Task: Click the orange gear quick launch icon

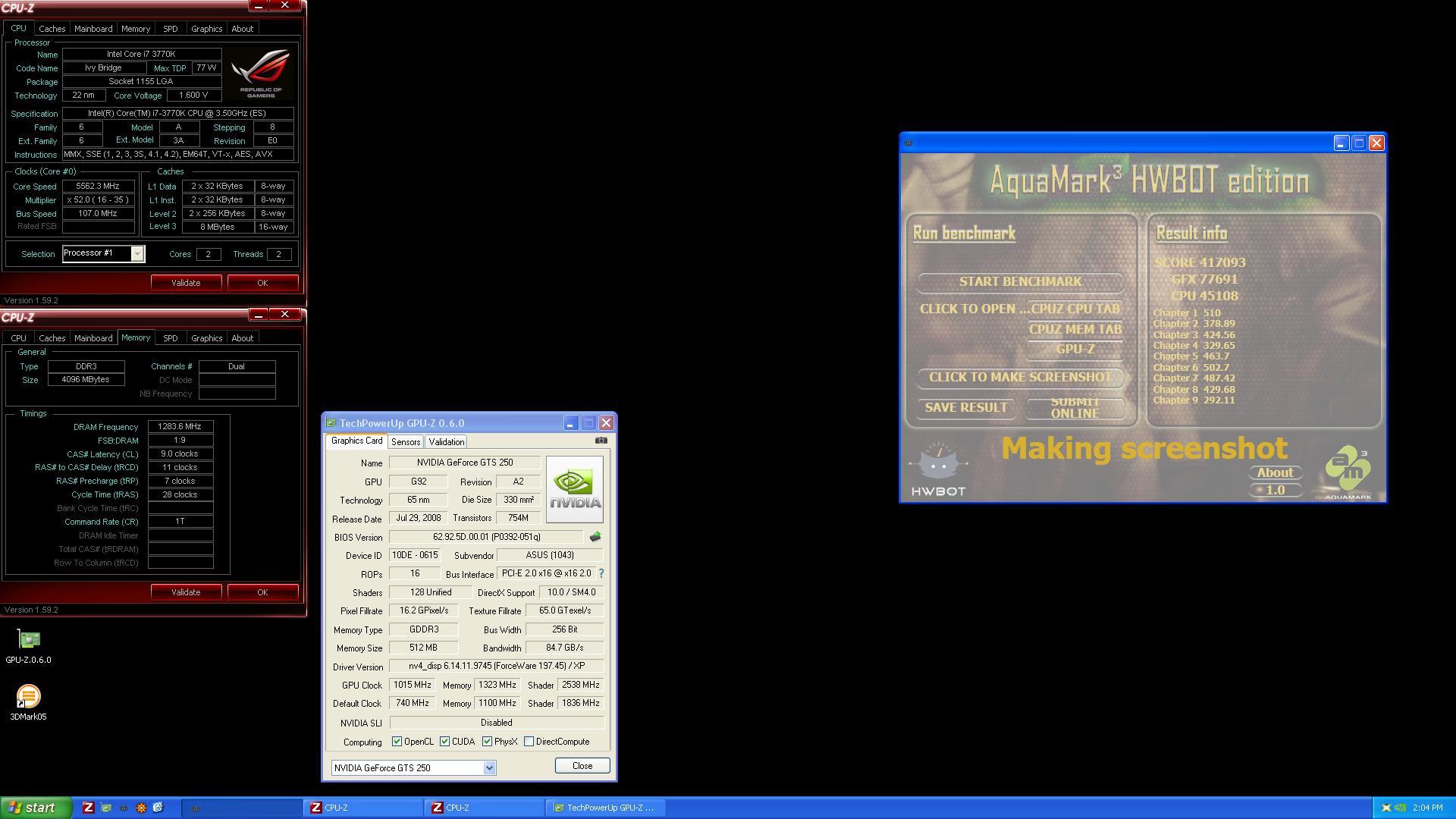Action: pyautogui.click(x=141, y=808)
